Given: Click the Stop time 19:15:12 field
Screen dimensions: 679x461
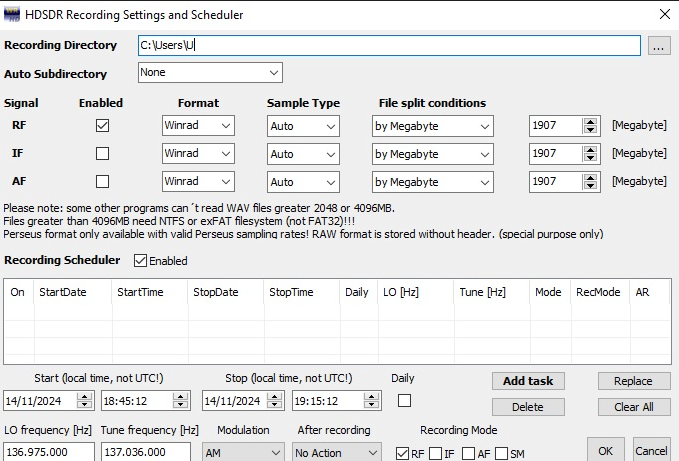Looking at the screenshot, I should 328,401.
